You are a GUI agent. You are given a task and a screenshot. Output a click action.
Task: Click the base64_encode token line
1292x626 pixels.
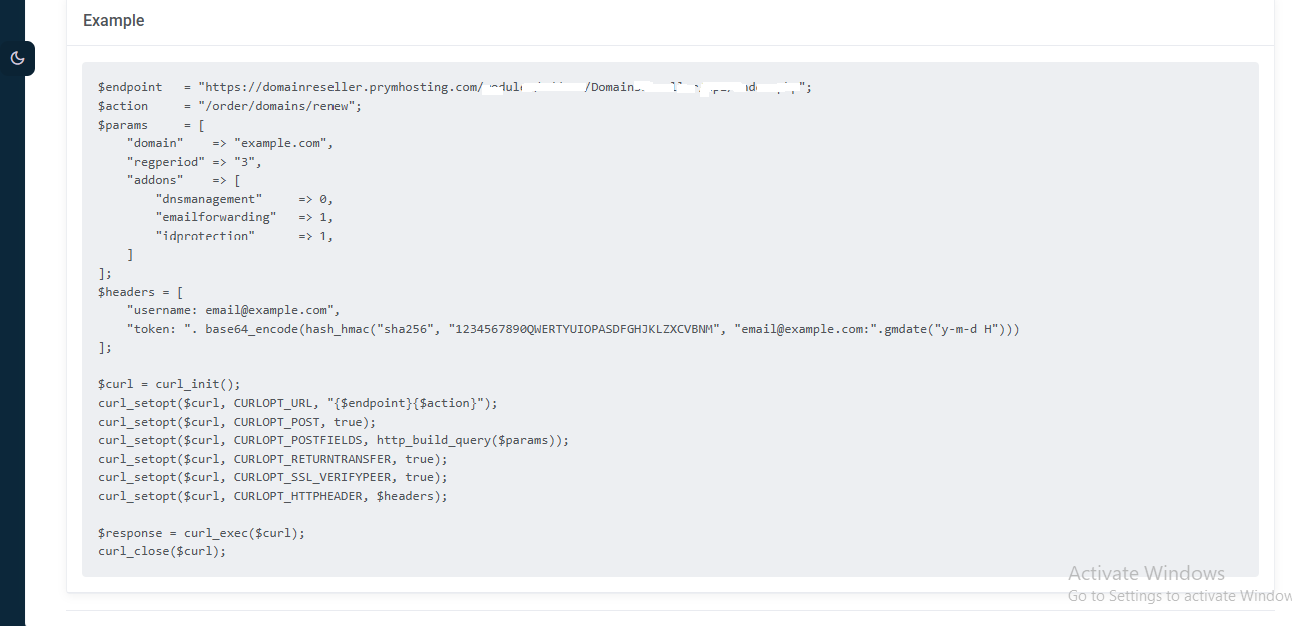570,329
